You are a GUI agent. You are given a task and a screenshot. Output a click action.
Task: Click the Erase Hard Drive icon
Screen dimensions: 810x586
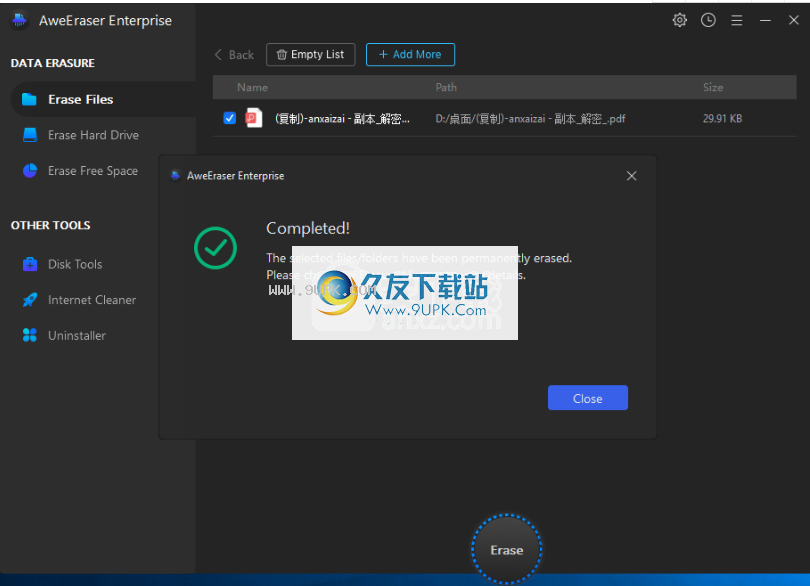[x=30, y=135]
